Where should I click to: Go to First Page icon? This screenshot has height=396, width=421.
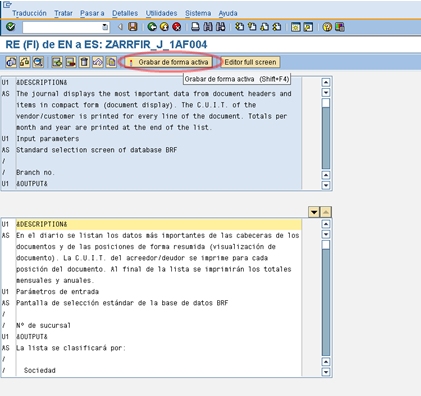pyautogui.click(x=239, y=27)
